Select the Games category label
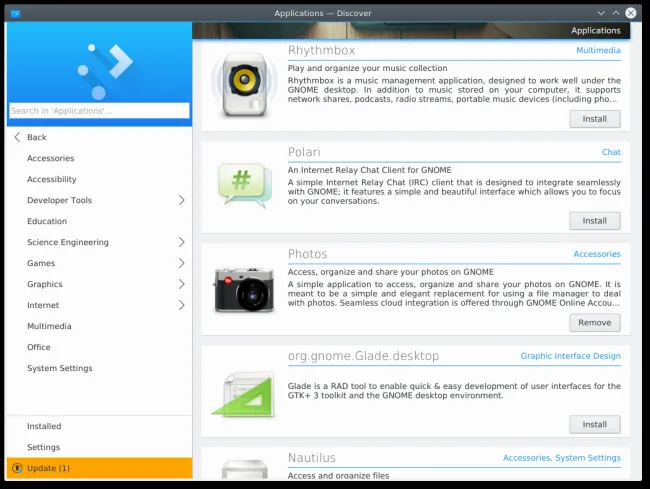 (x=41, y=263)
